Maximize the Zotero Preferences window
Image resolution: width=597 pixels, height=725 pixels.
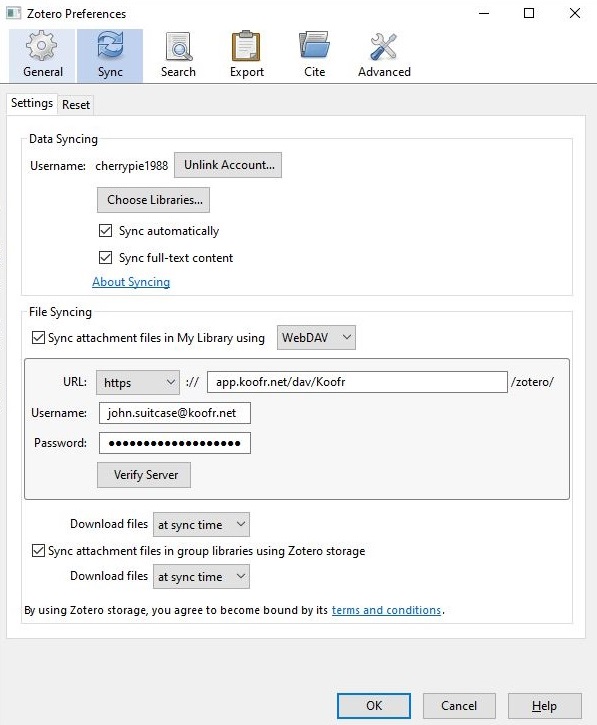click(529, 13)
